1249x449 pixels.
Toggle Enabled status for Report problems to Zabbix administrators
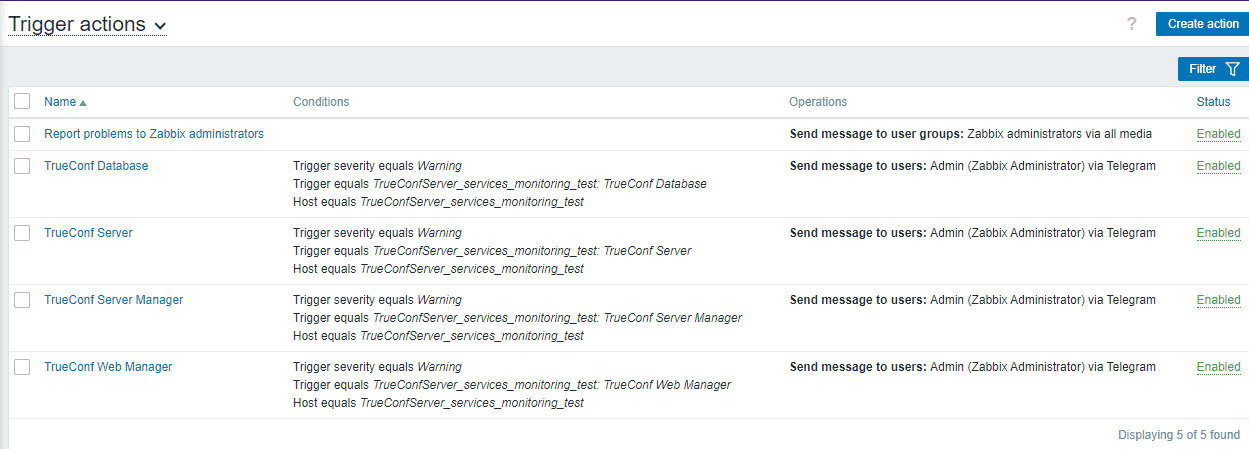coord(1219,134)
